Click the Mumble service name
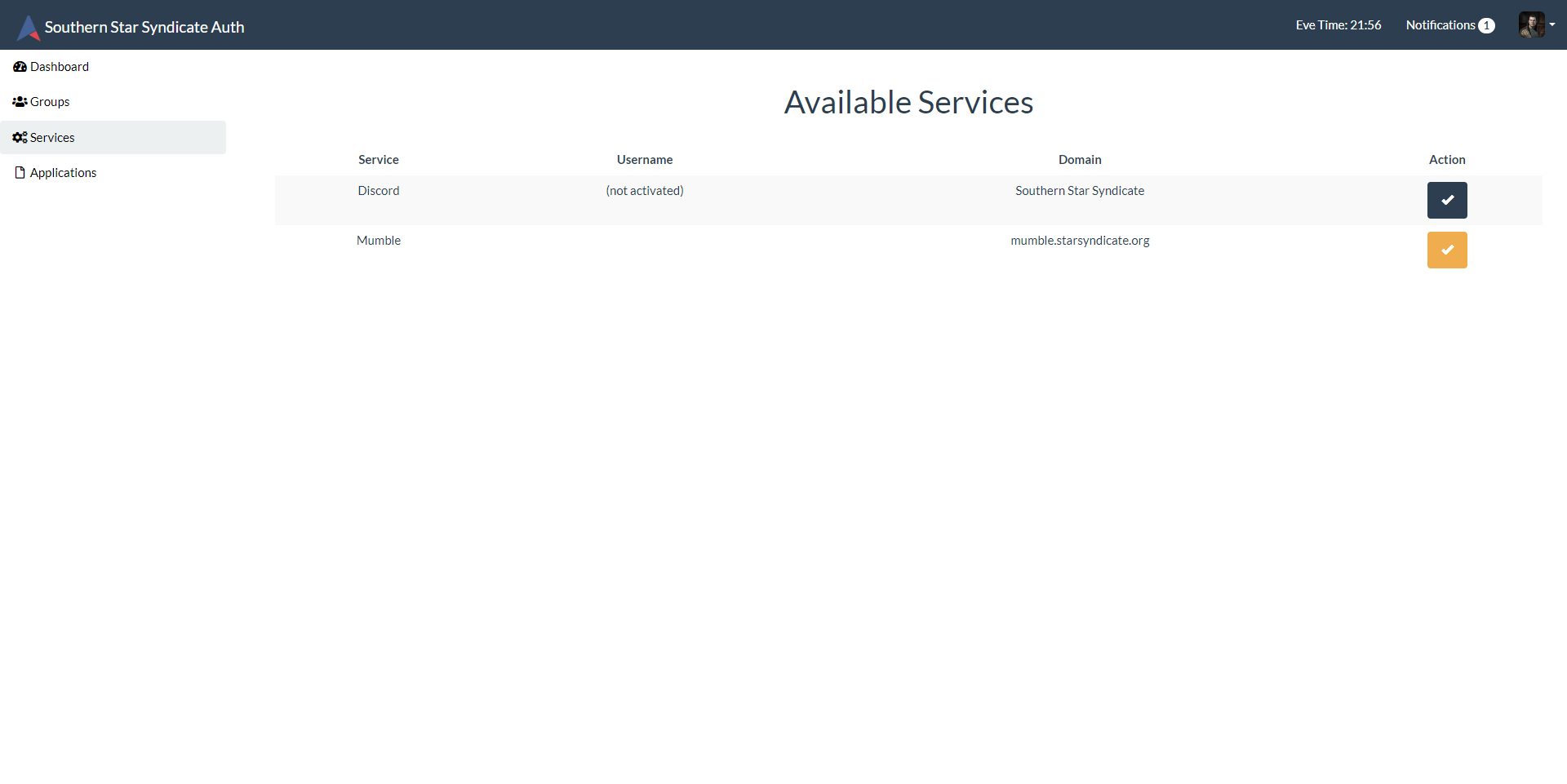The height and width of the screenshot is (784, 1567). [379, 241]
